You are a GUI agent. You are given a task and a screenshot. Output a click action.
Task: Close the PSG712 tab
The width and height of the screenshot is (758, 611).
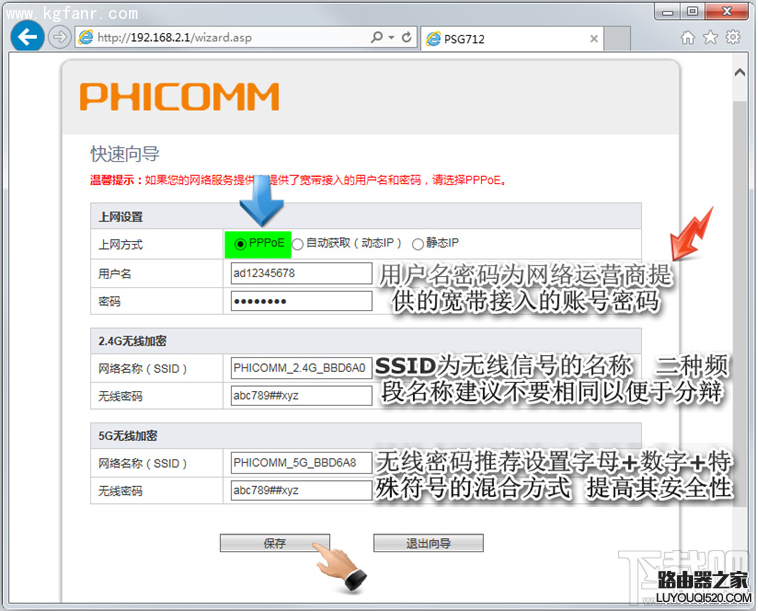pyautogui.click(x=594, y=39)
